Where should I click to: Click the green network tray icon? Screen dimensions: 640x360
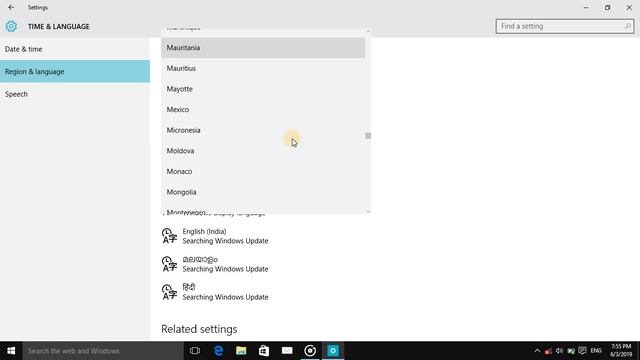click(x=571, y=351)
